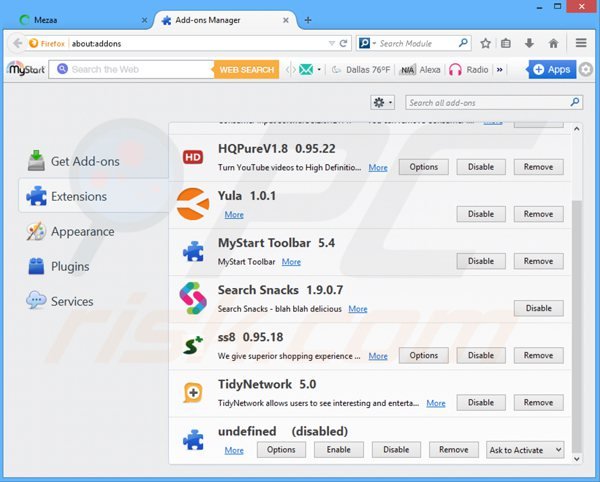Viewport: 600px width, 482px height.
Task: Click the magnifier in Search all add-ons
Action: pyautogui.click(x=574, y=102)
